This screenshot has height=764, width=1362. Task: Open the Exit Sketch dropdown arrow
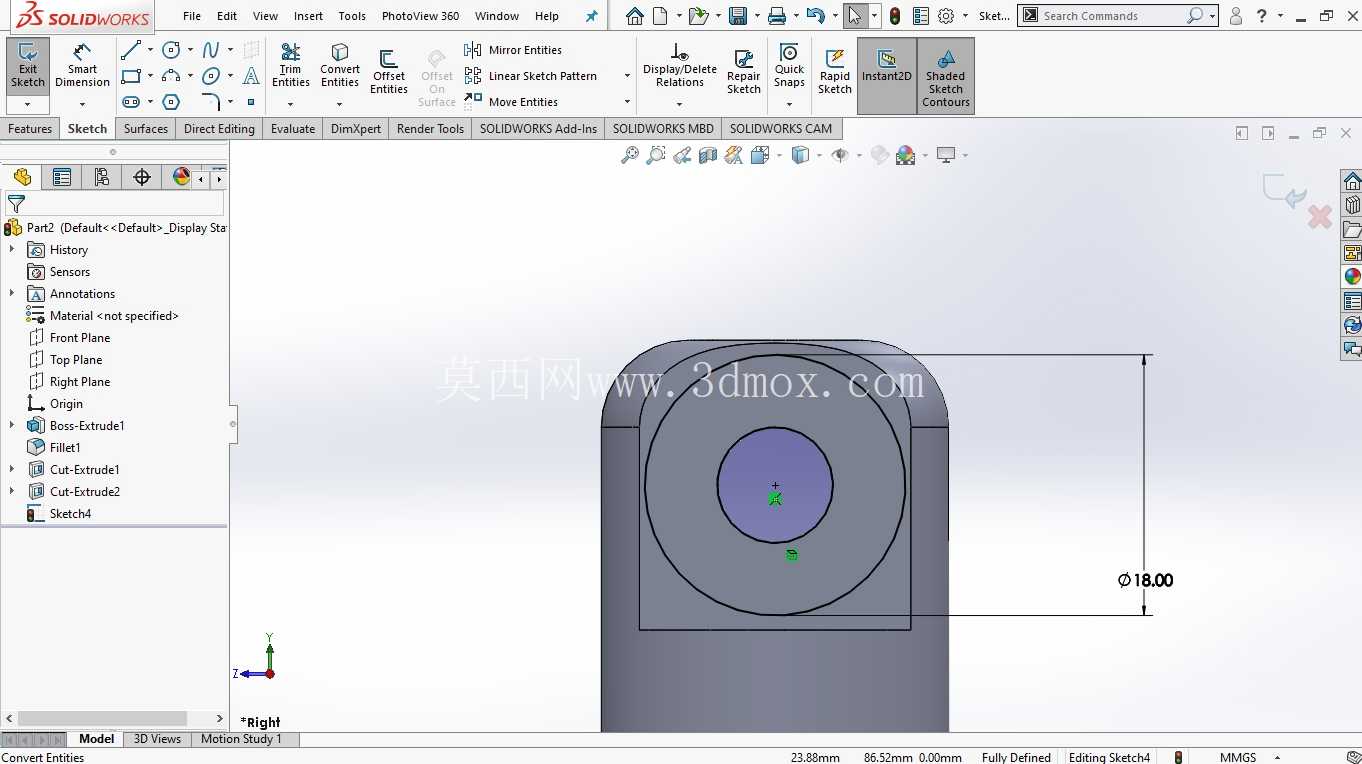(28, 104)
